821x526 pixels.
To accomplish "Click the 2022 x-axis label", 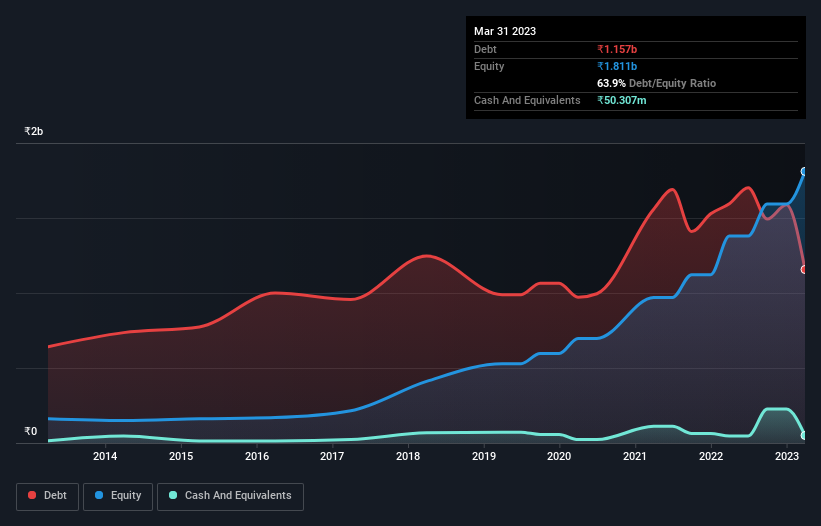I will (x=711, y=456).
